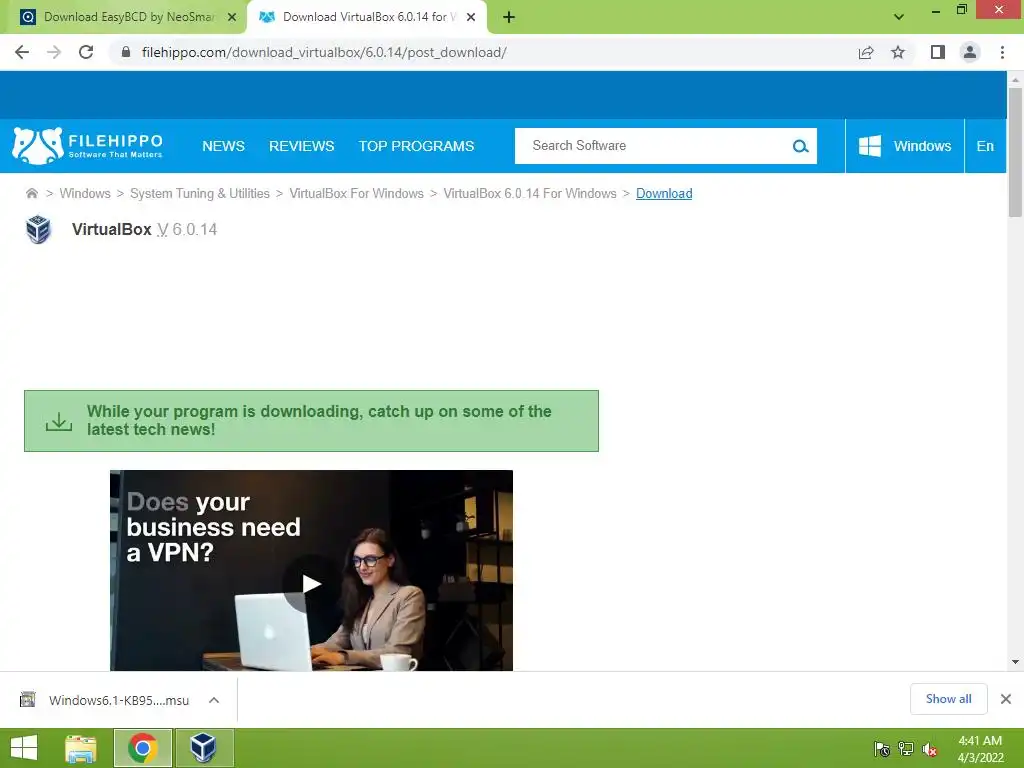
Task: Play the VPN business video
Action: click(312, 584)
